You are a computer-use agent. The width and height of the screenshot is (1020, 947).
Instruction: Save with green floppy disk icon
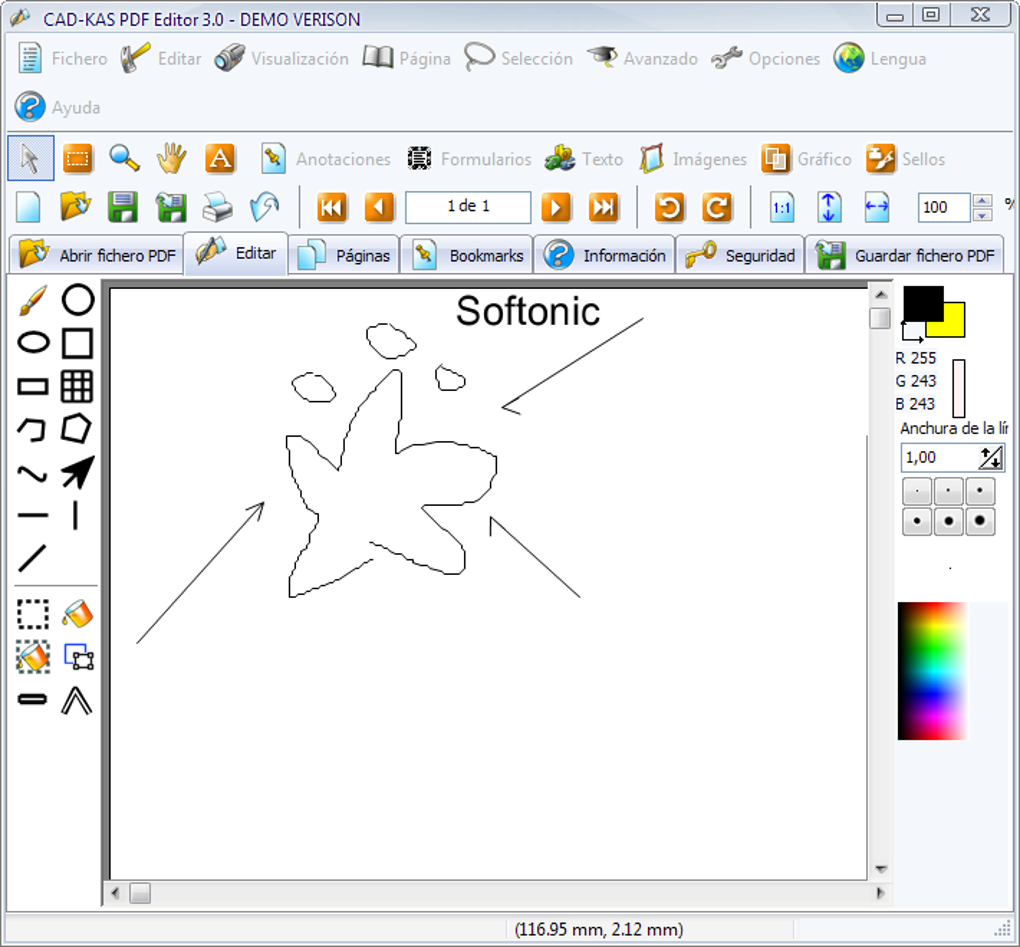pyautogui.click(x=123, y=207)
